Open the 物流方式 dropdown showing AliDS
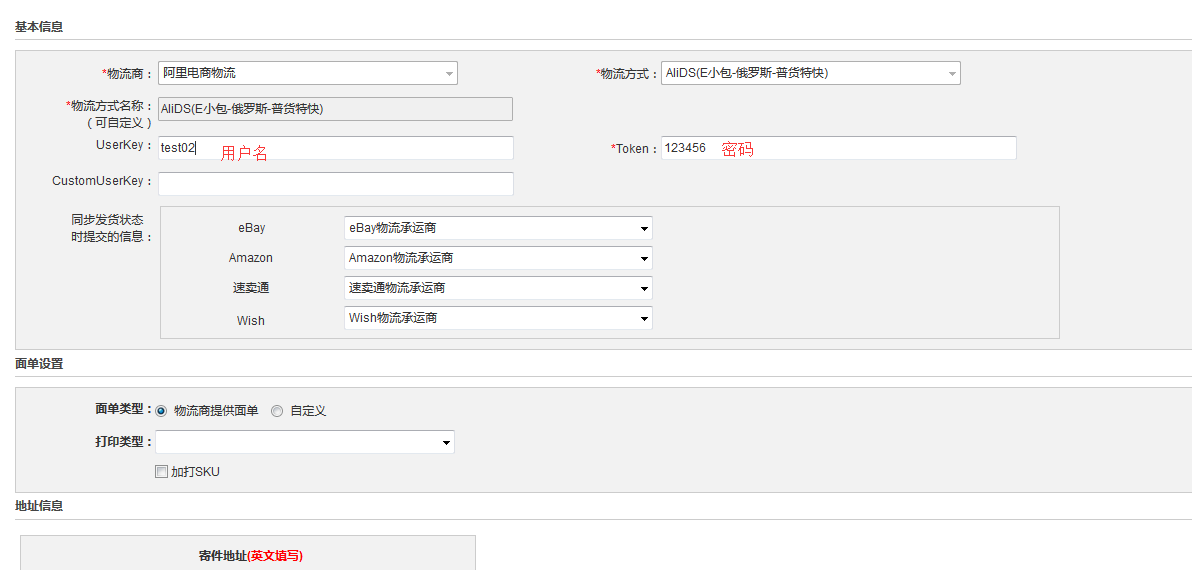Image resolution: width=1192 pixels, height=570 pixels. [x=810, y=73]
